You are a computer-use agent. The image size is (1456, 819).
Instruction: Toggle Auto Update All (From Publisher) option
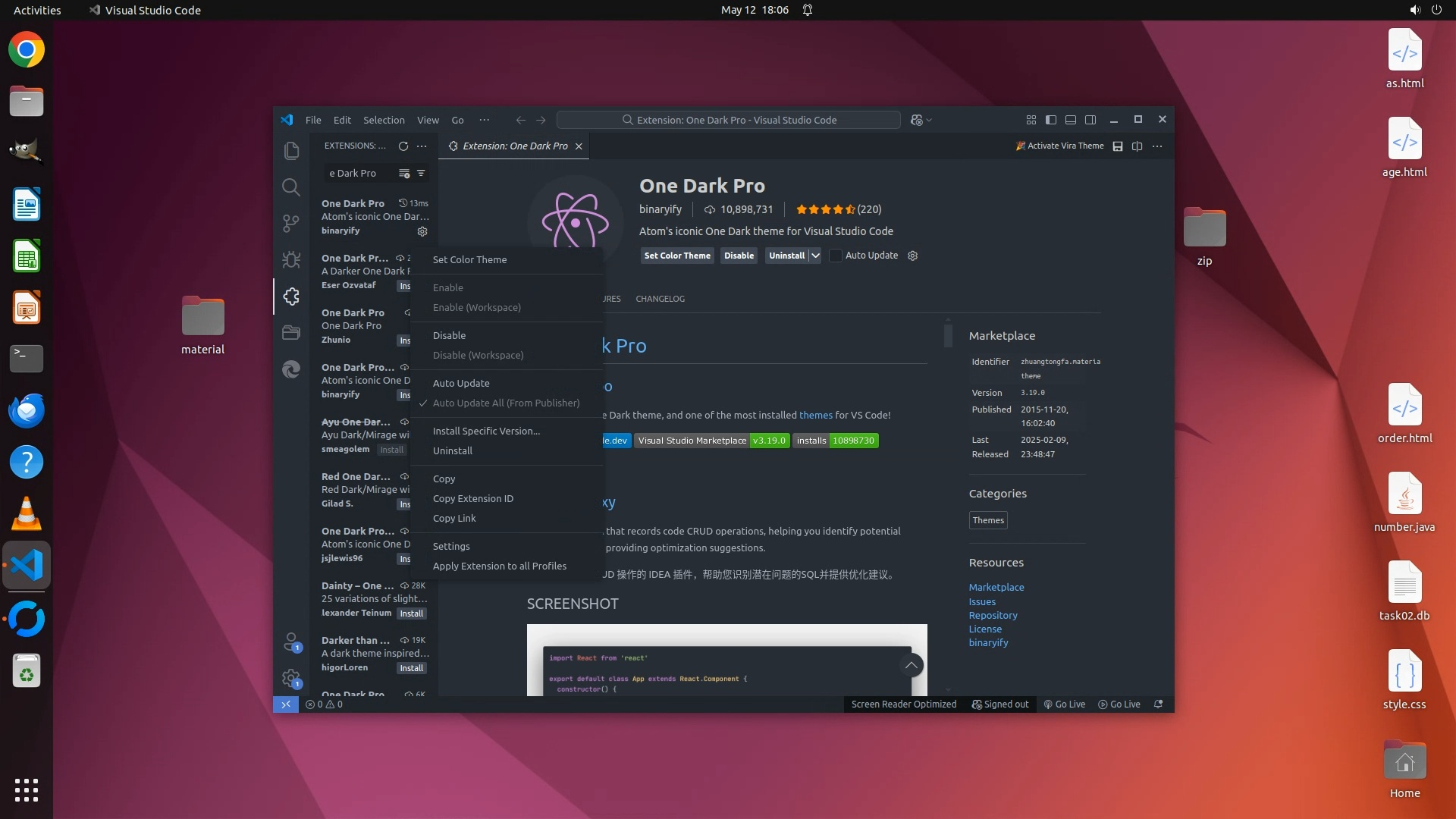tap(506, 403)
